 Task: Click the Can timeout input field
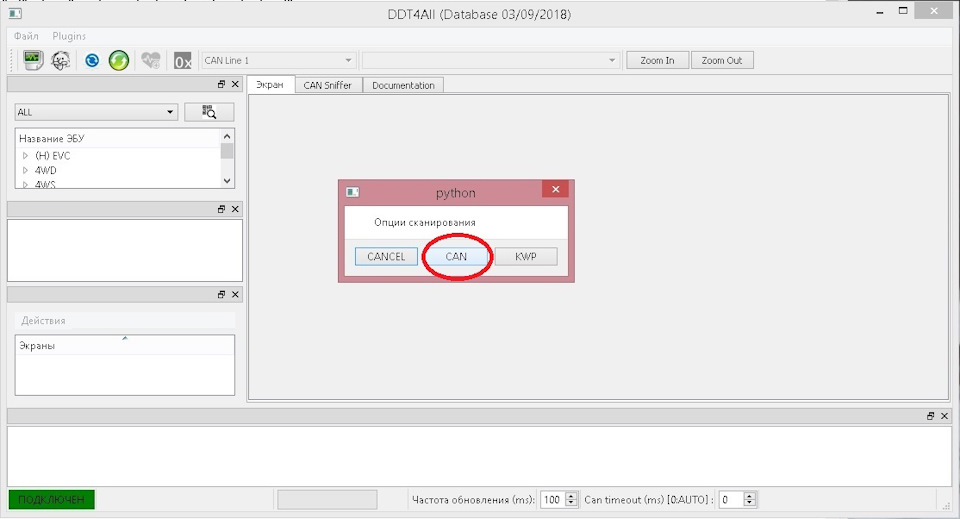730,499
